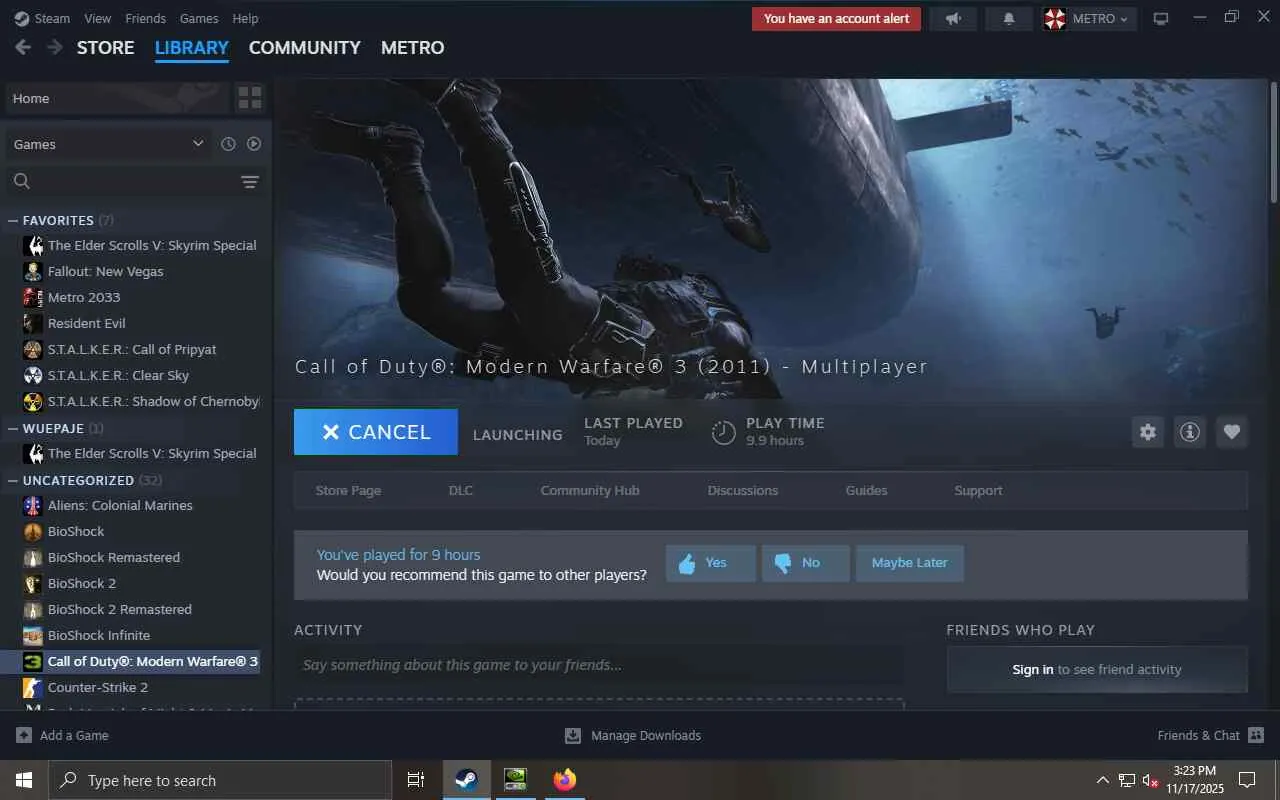Screen dimensions: 1280x800
Task: Open the DLC tab
Action: [x=461, y=491]
